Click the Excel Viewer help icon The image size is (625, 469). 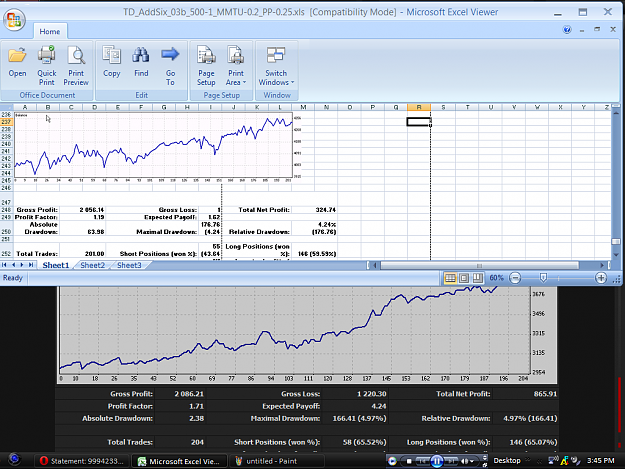click(x=567, y=29)
